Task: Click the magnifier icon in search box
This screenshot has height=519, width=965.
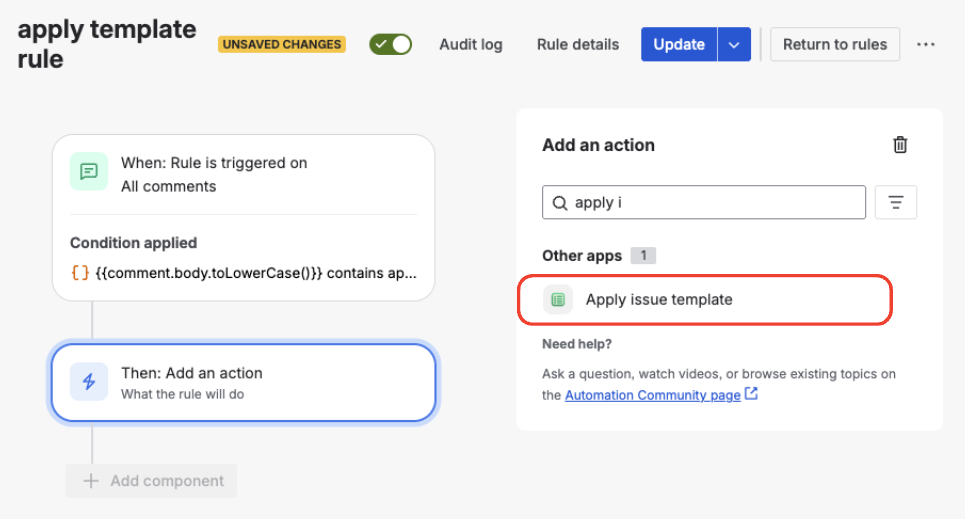Action: 559,203
